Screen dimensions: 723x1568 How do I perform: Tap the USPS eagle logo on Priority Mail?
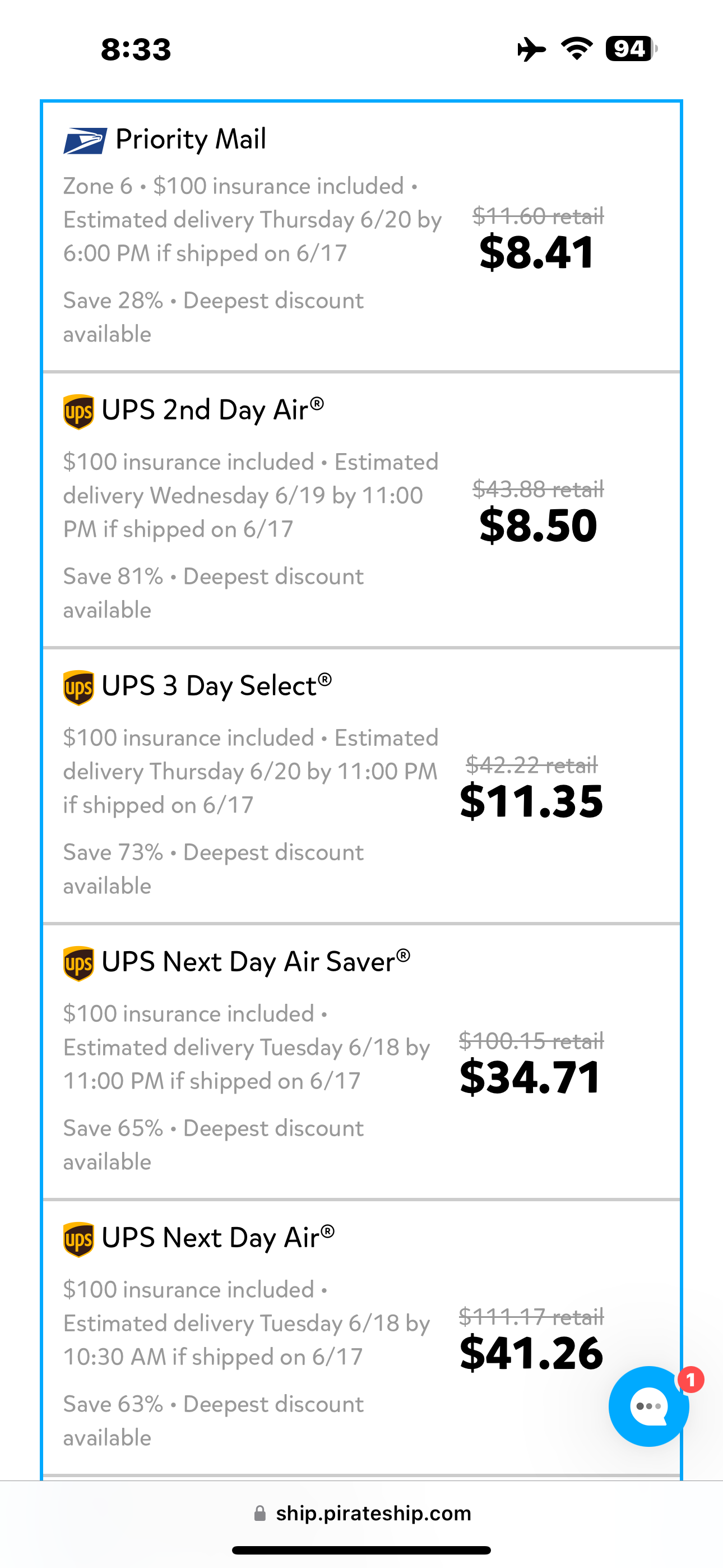click(x=85, y=141)
